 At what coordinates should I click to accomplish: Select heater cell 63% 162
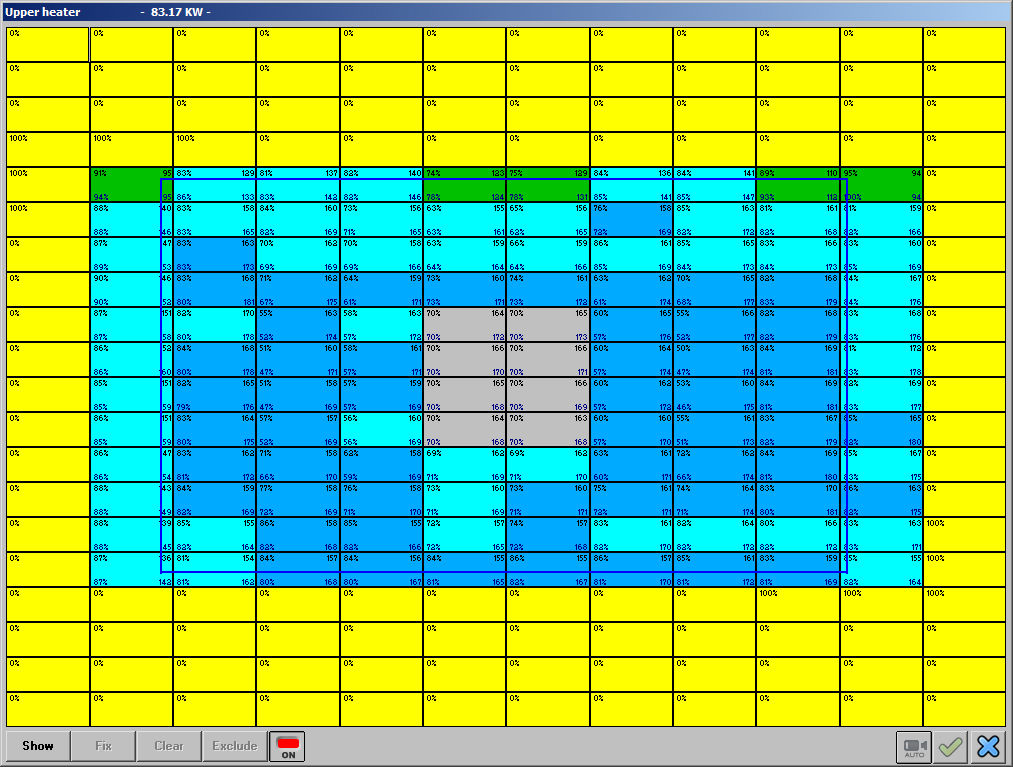pyautogui.click(x=631, y=289)
